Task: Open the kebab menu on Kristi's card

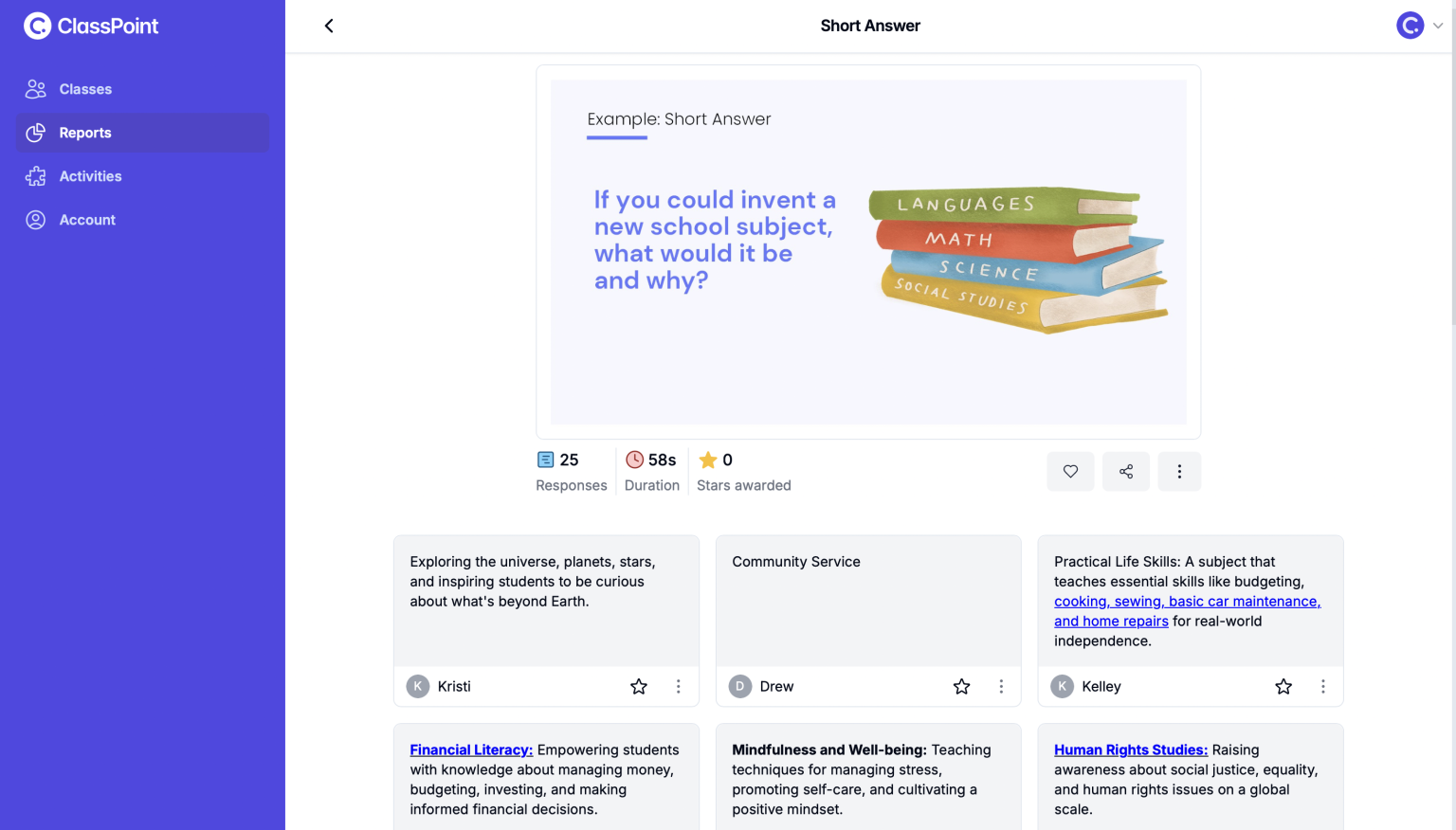Action: click(679, 686)
